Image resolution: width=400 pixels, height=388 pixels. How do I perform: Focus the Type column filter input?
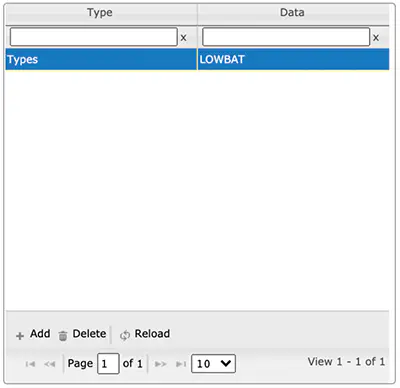[94, 37]
